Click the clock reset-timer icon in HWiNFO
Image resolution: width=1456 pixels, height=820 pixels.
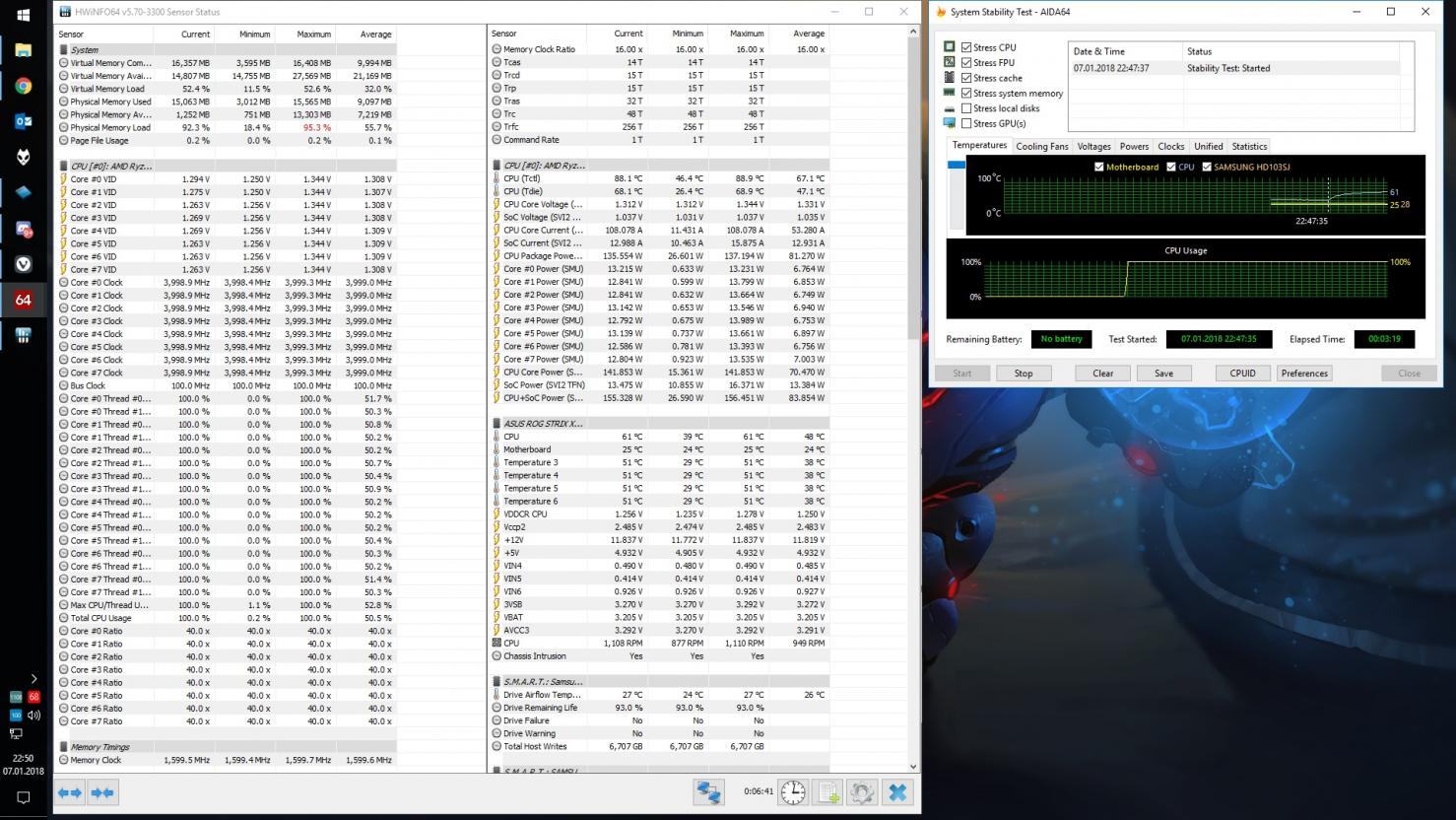click(x=793, y=792)
